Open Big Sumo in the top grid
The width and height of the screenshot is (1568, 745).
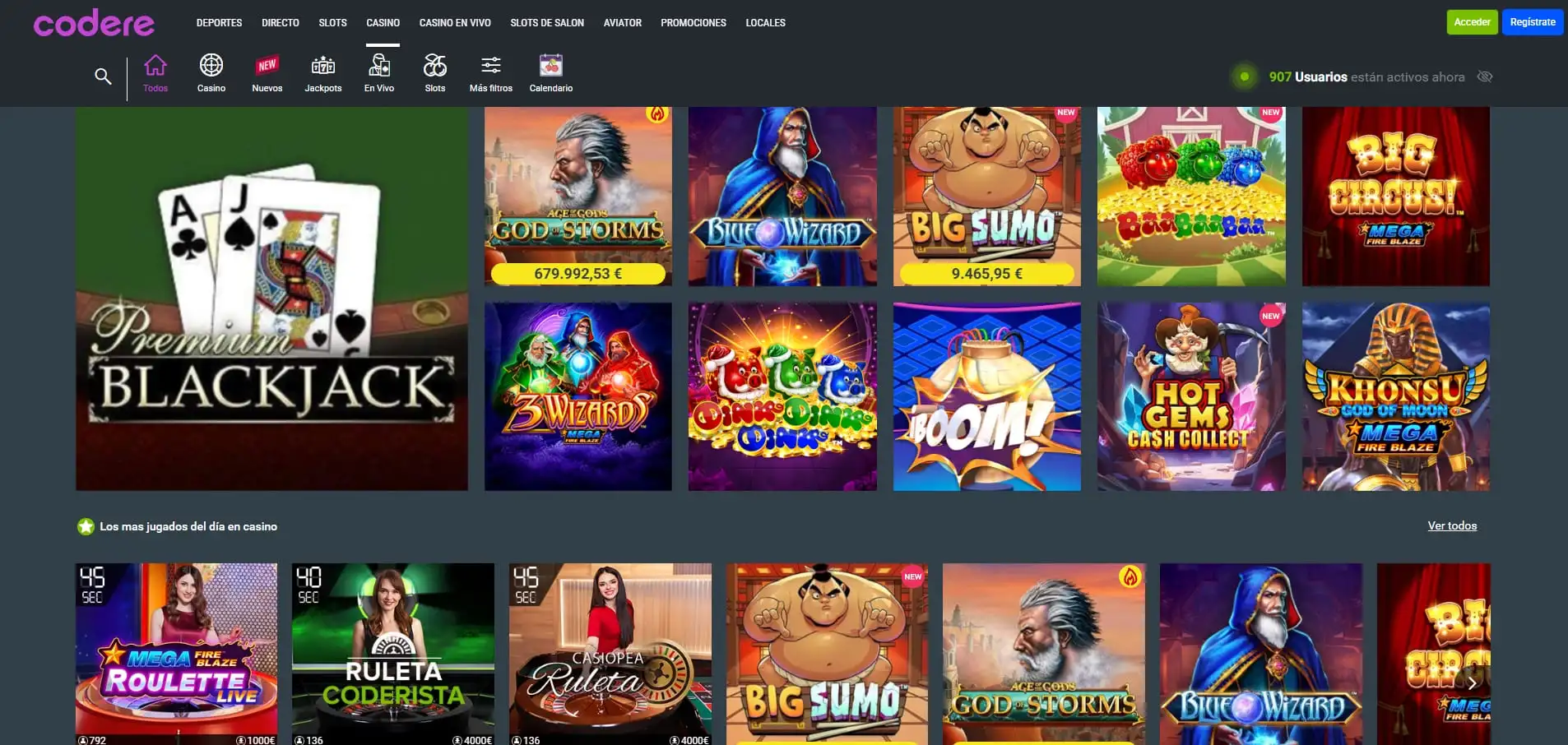pos(987,197)
